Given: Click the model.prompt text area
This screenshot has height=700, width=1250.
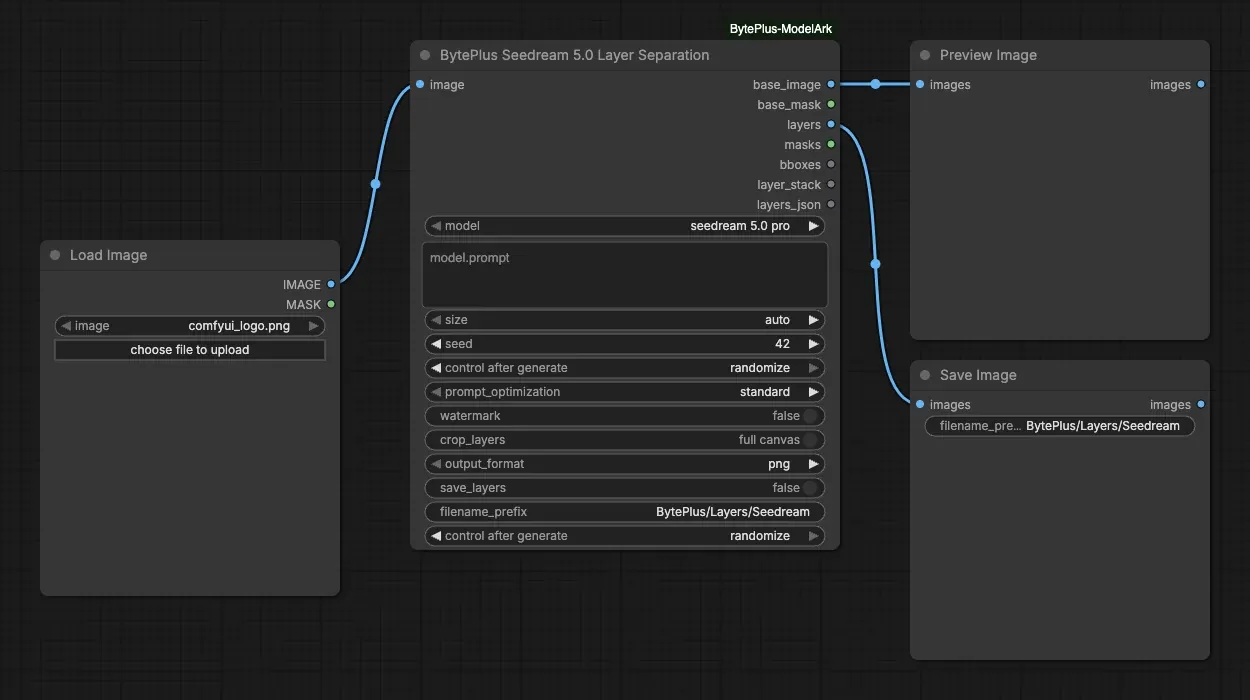Looking at the screenshot, I should click(625, 274).
